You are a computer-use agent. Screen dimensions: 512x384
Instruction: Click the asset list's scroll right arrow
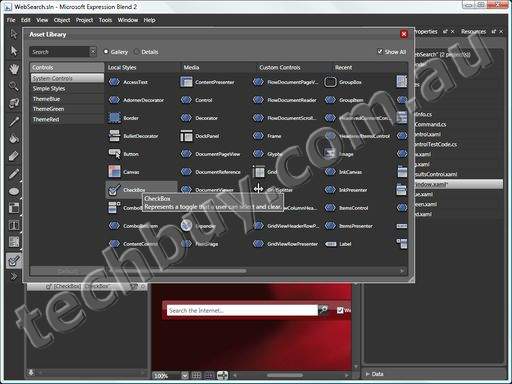pyautogui.click(x=402, y=271)
